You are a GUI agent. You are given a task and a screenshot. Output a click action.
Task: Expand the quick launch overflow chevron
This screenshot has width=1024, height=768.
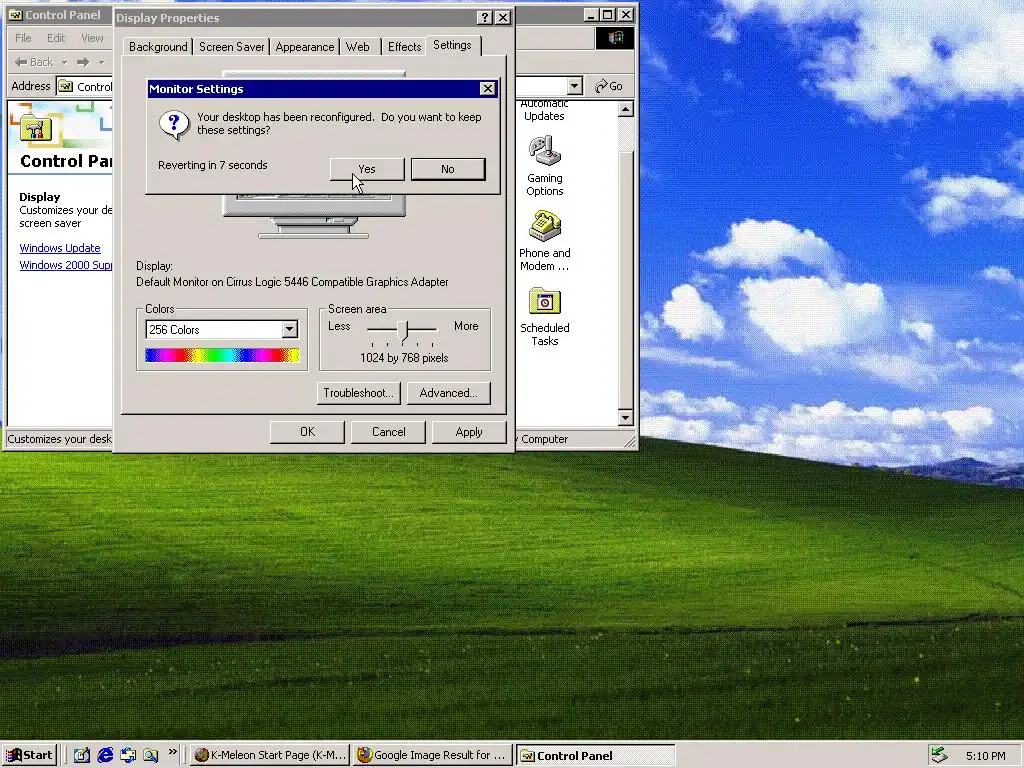pos(172,752)
